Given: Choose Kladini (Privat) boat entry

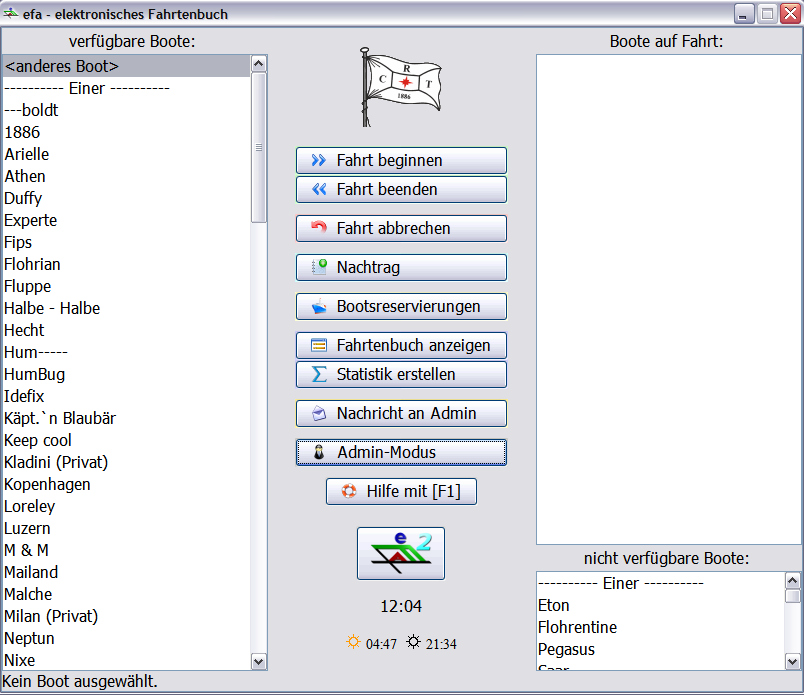Looking at the screenshot, I should click(56, 462).
